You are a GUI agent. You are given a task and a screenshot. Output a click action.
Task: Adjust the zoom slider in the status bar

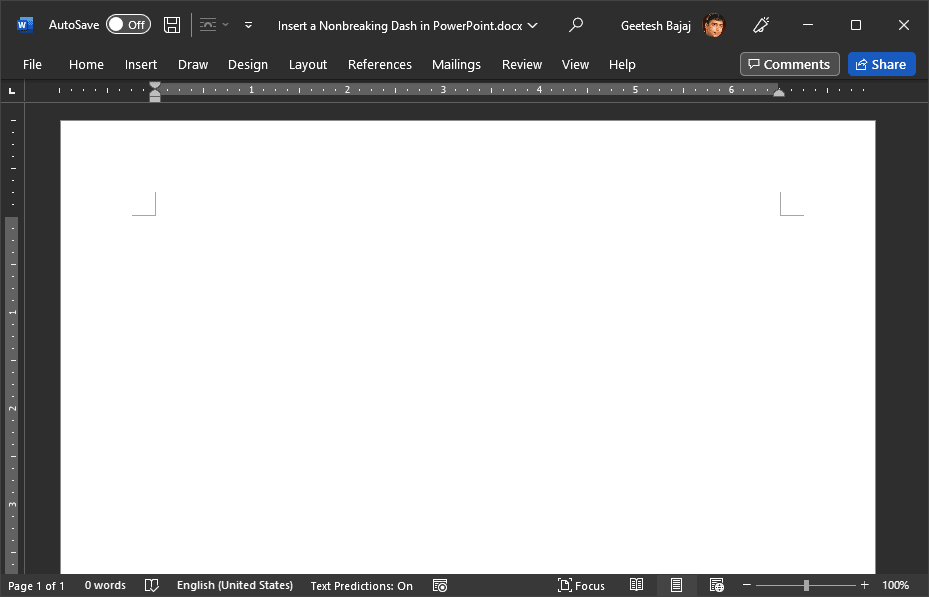point(806,585)
